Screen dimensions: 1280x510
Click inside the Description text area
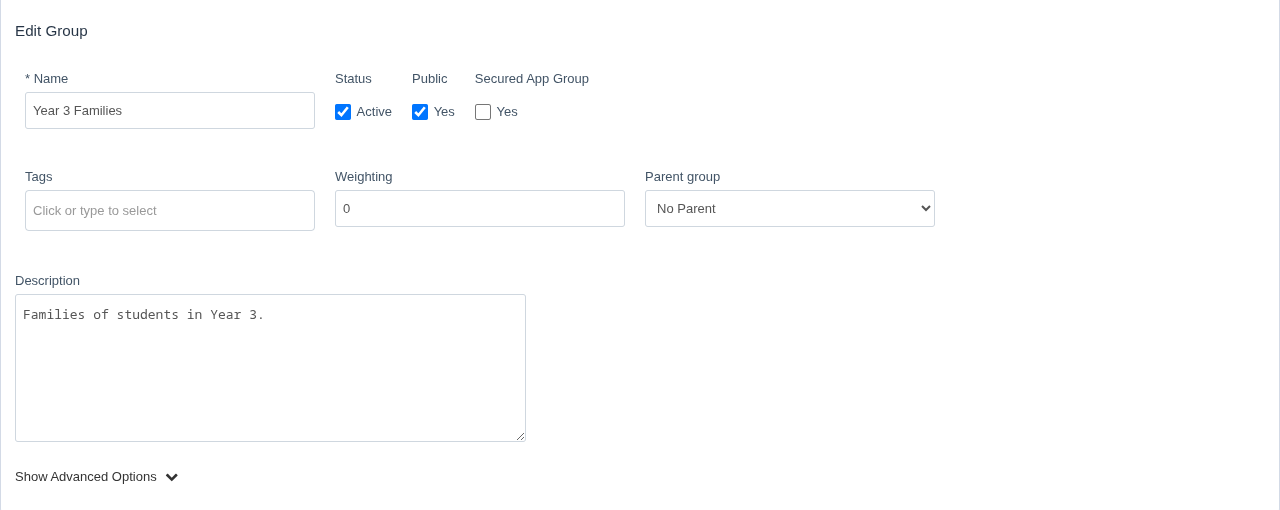270,368
